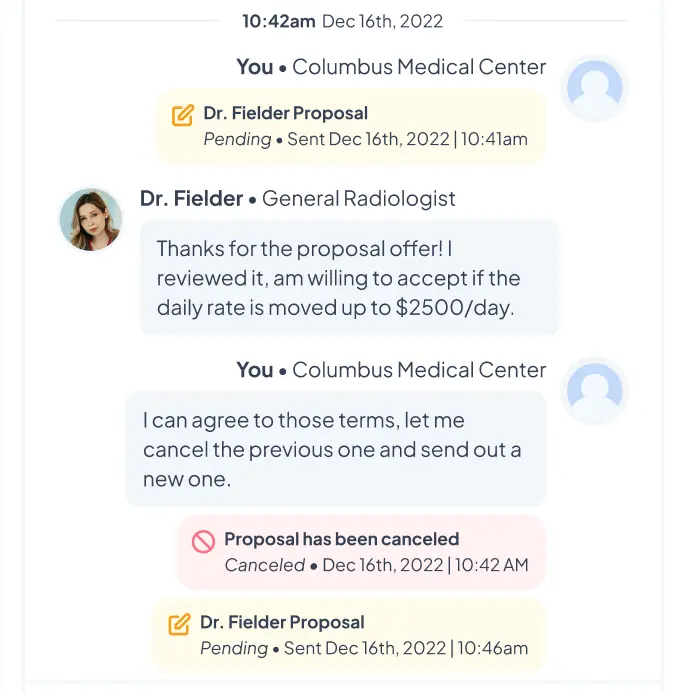Click the edit icon on the 10:46am proposal
The image size is (691, 692).
180,624
